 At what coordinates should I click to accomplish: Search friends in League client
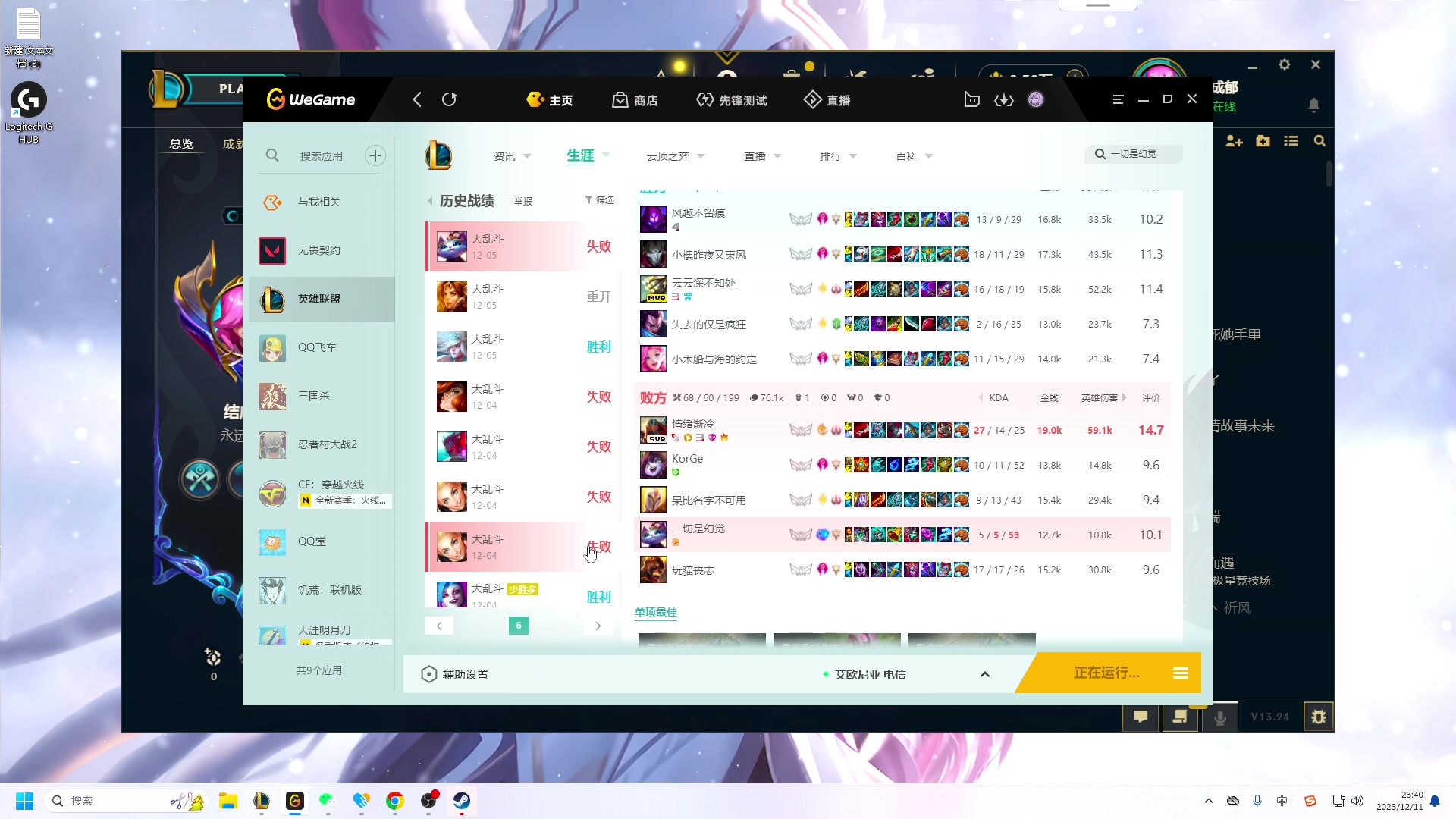coord(1319,141)
